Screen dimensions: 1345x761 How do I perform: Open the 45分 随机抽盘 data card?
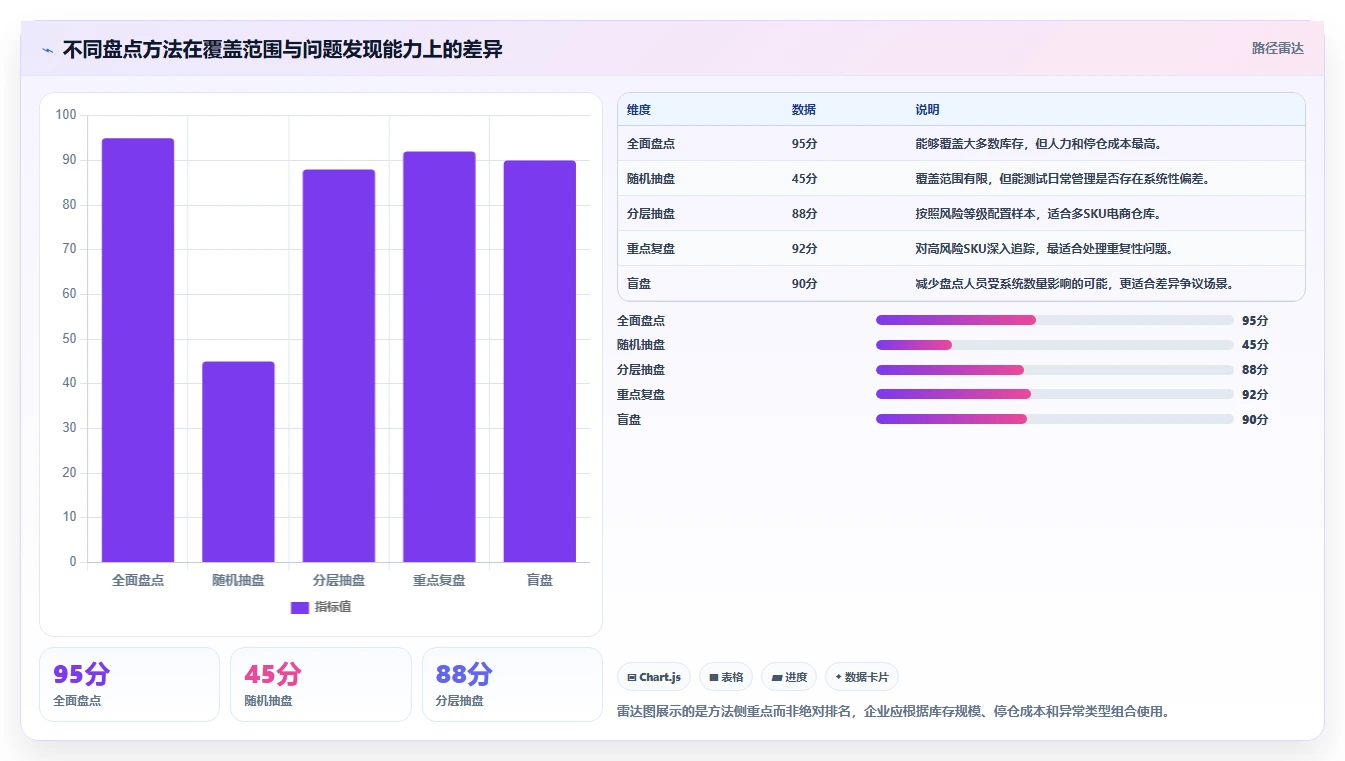coord(321,684)
